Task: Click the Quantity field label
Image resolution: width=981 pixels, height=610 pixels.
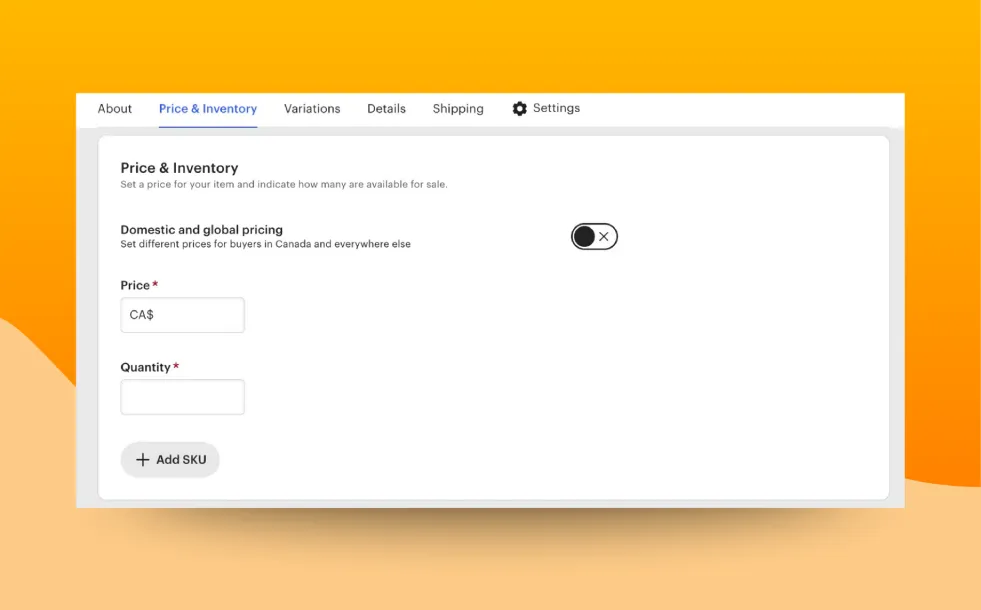Action: click(x=146, y=368)
